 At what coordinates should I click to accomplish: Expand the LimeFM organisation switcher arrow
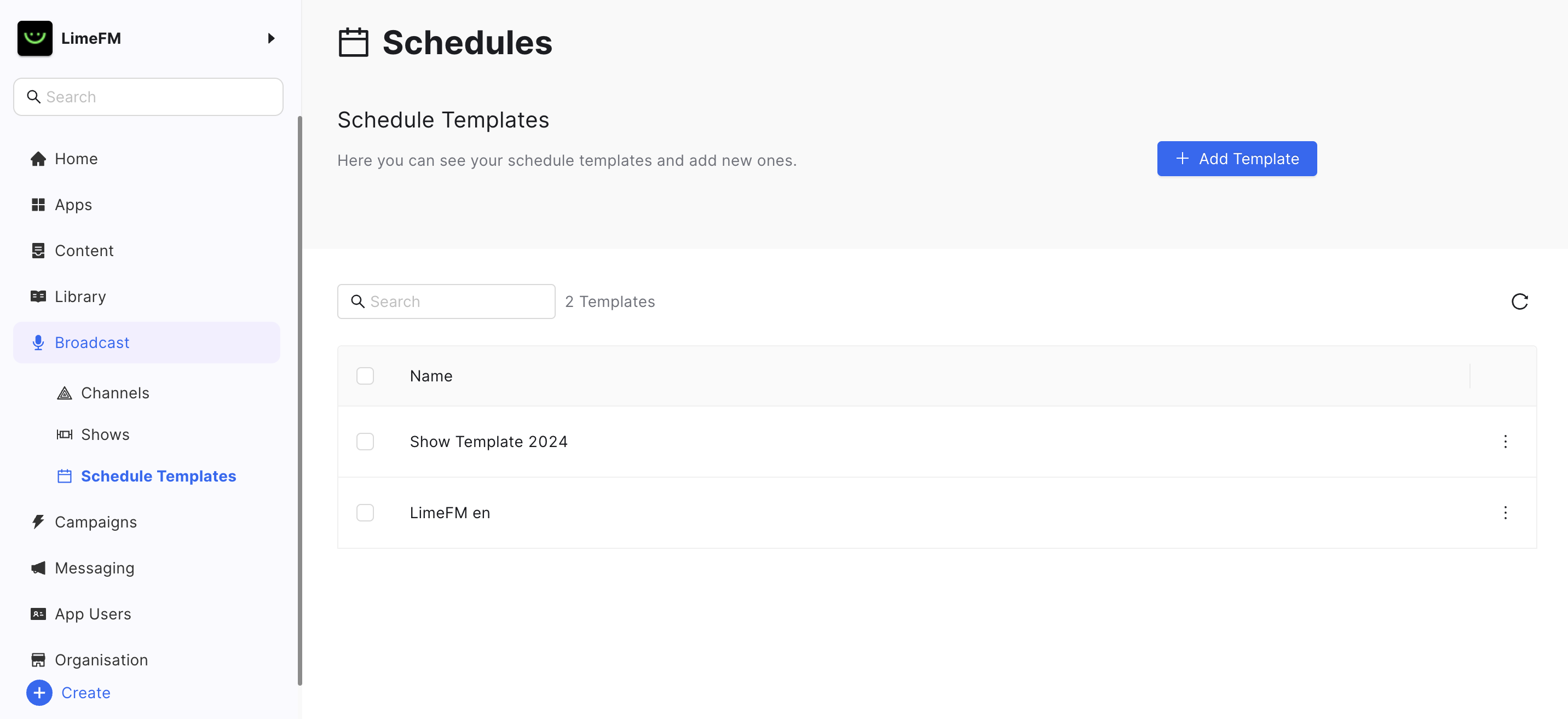pos(272,38)
